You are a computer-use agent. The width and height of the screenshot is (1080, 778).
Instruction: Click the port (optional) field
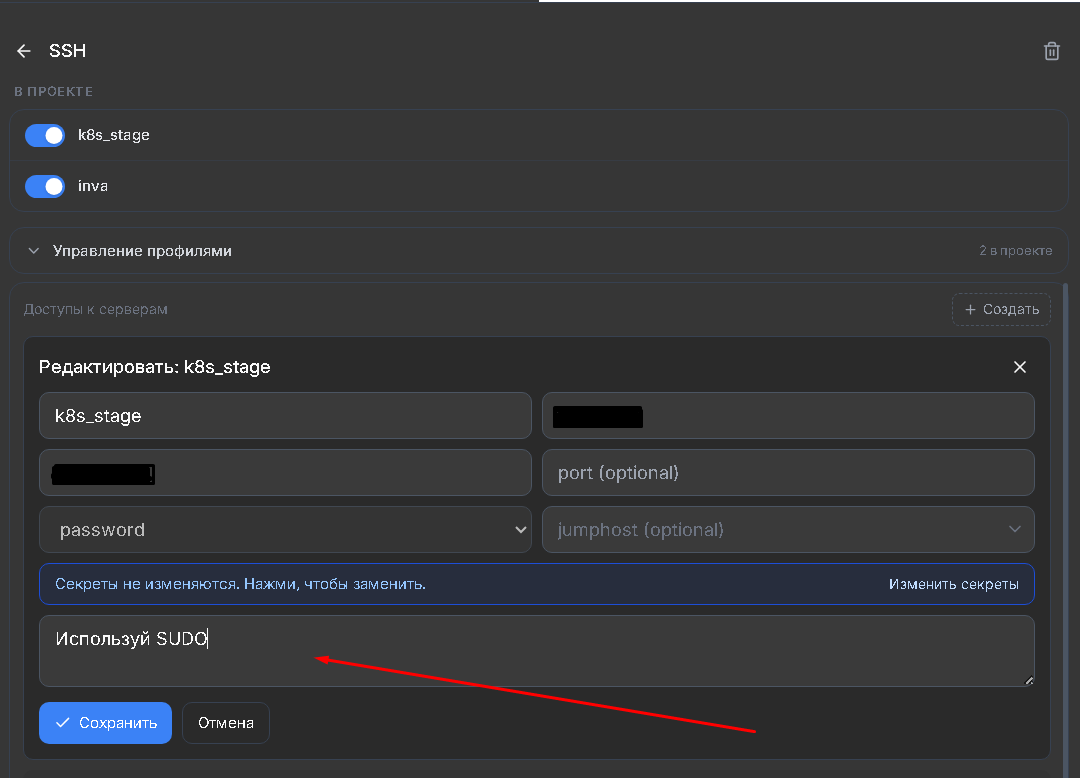click(x=788, y=472)
